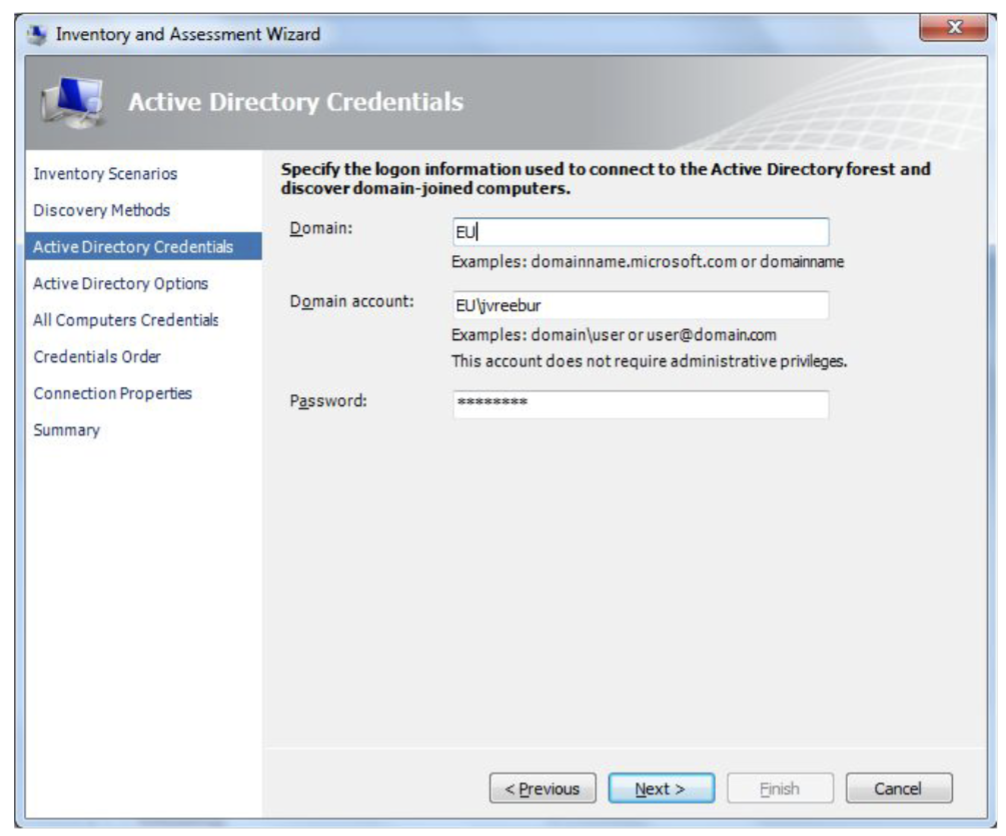Click into the Password field
This screenshot has width=1006, height=836.
pos(640,404)
